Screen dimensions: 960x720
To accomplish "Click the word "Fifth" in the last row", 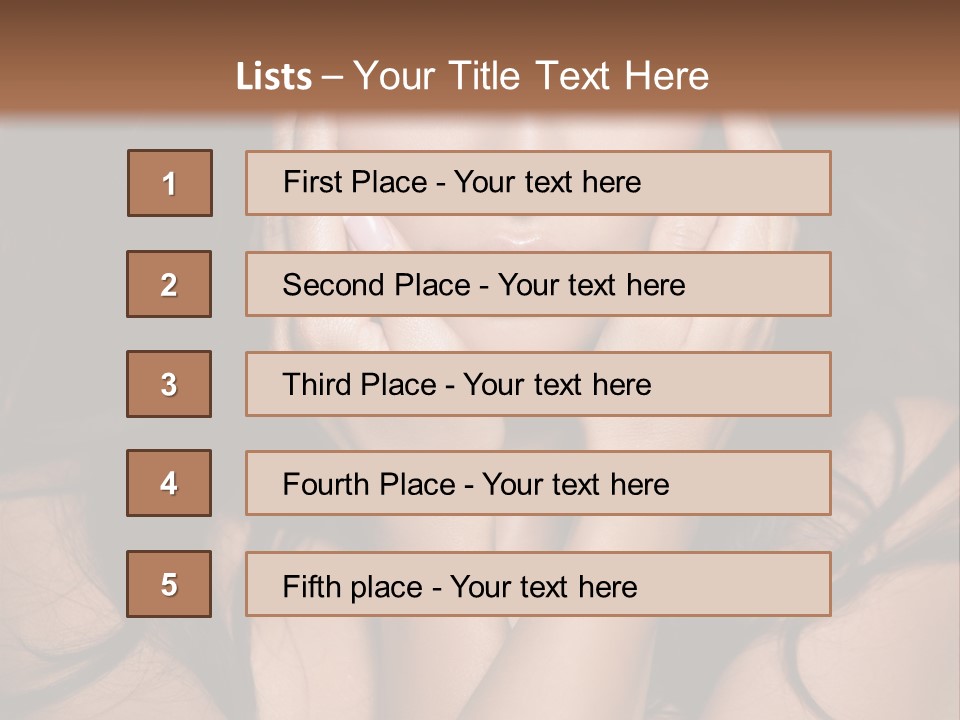I will coord(310,586).
